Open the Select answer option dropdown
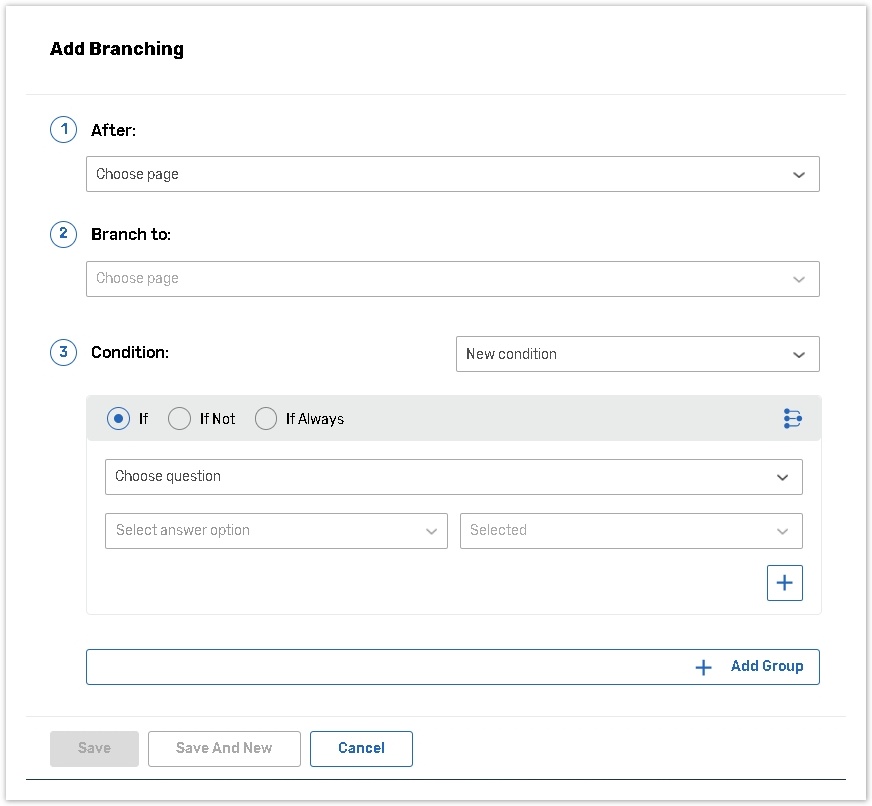The image size is (872, 806). point(276,531)
